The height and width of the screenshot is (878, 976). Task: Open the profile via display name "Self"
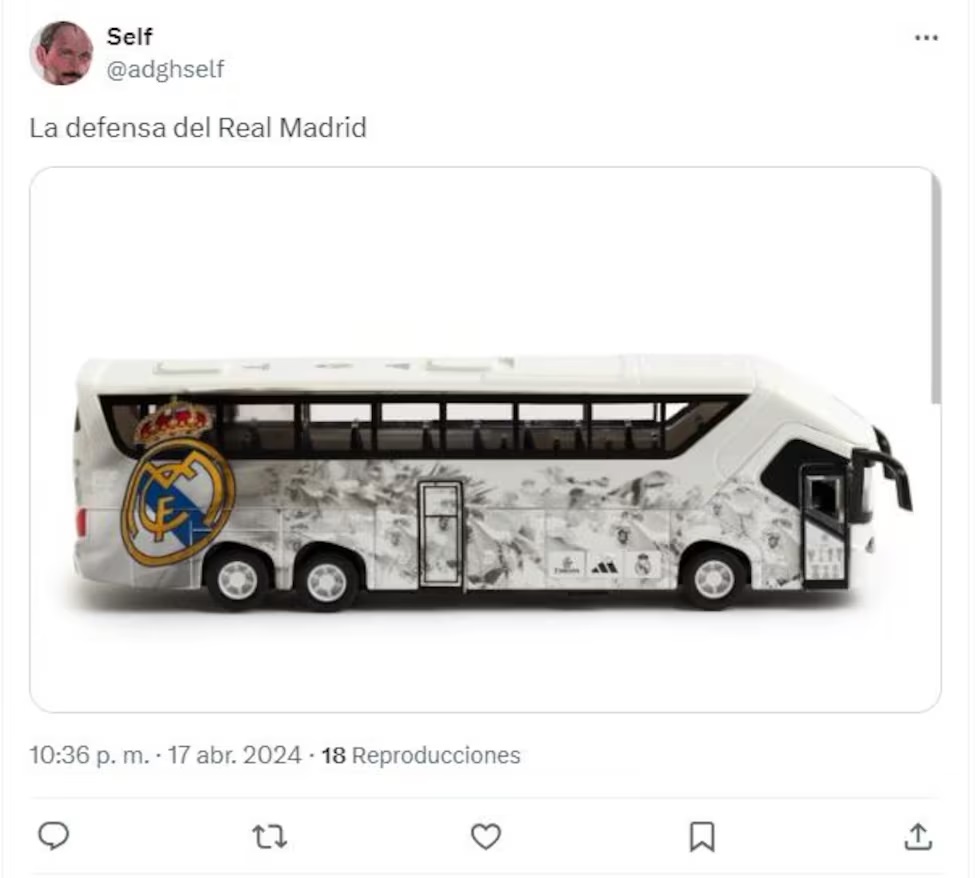(x=129, y=38)
